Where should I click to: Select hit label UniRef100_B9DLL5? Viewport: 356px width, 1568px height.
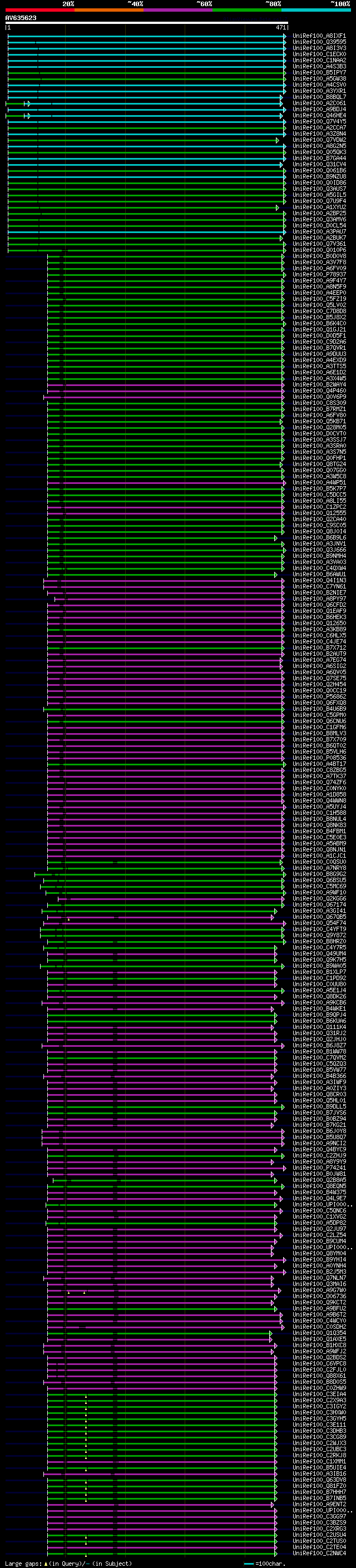319,1107
